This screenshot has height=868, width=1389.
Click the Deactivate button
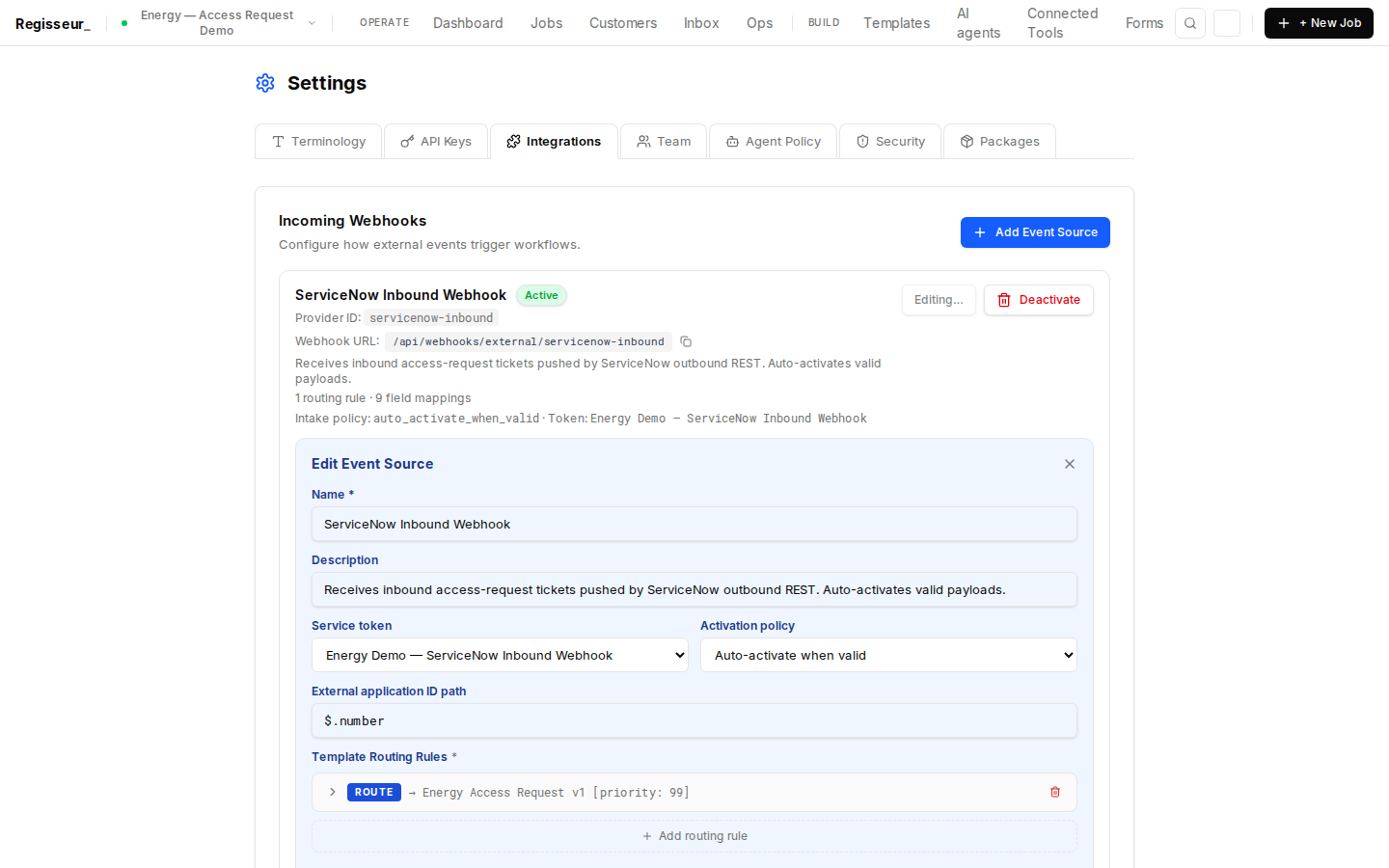click(x=1039, y=300)
